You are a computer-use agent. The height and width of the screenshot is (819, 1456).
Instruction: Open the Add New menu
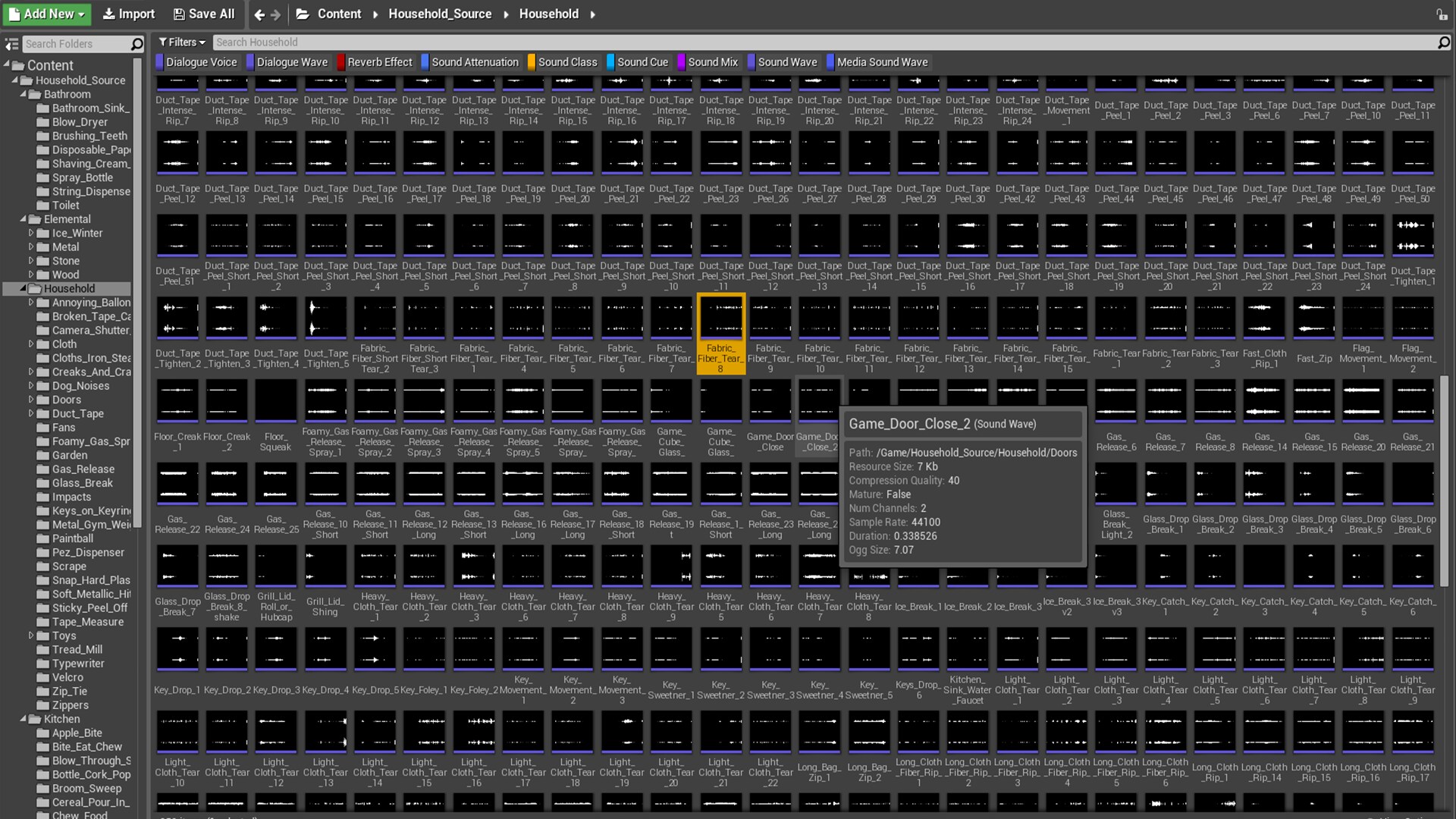[x=47, y=14]
